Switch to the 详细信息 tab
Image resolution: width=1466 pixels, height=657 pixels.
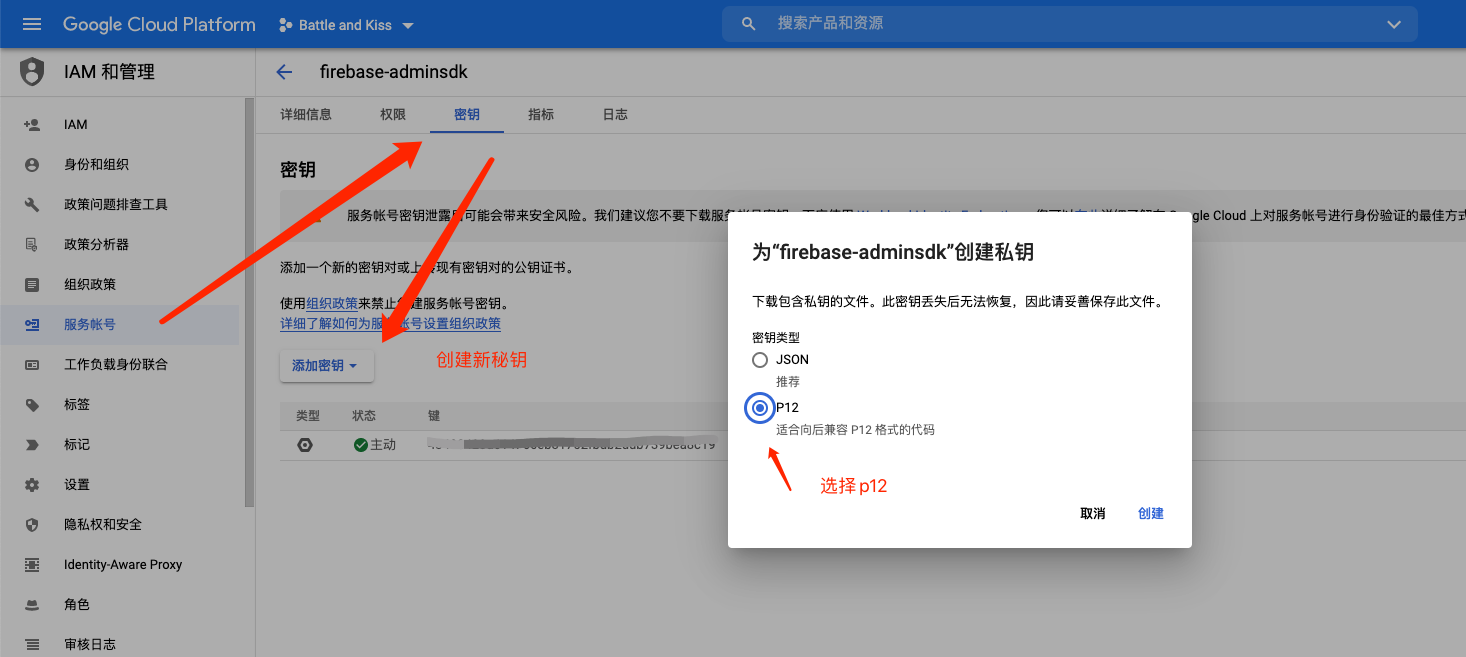(306, 115)
